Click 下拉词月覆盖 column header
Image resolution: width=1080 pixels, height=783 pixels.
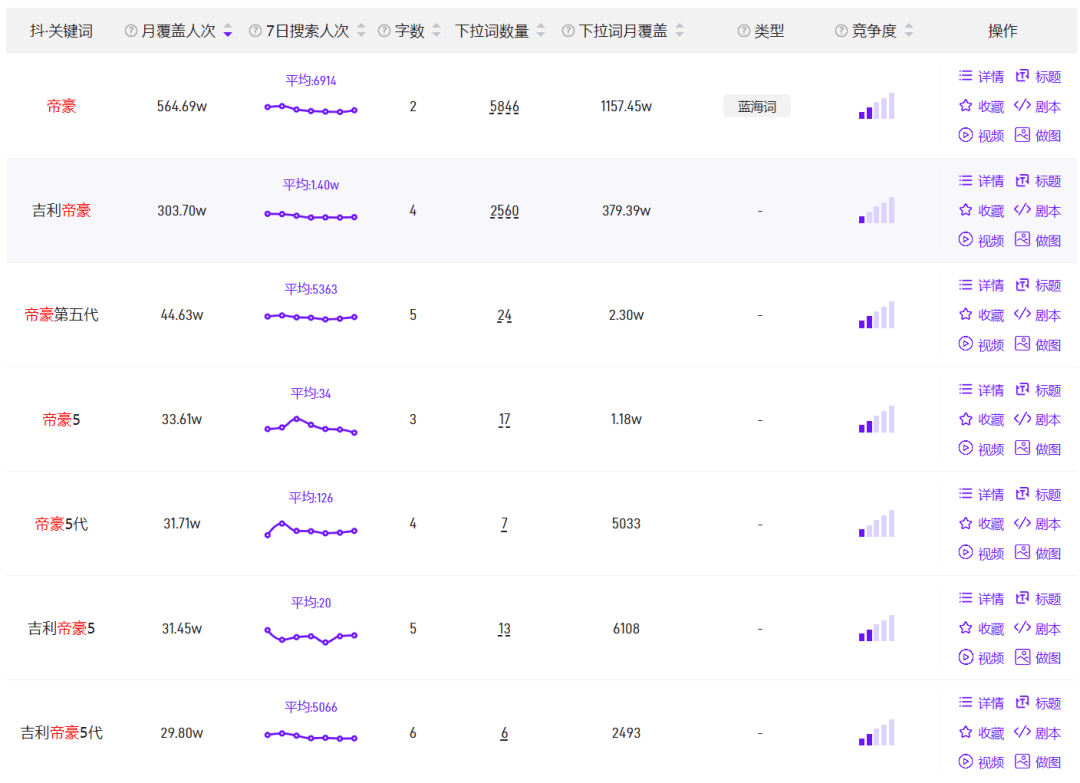(x=623, y=31)
